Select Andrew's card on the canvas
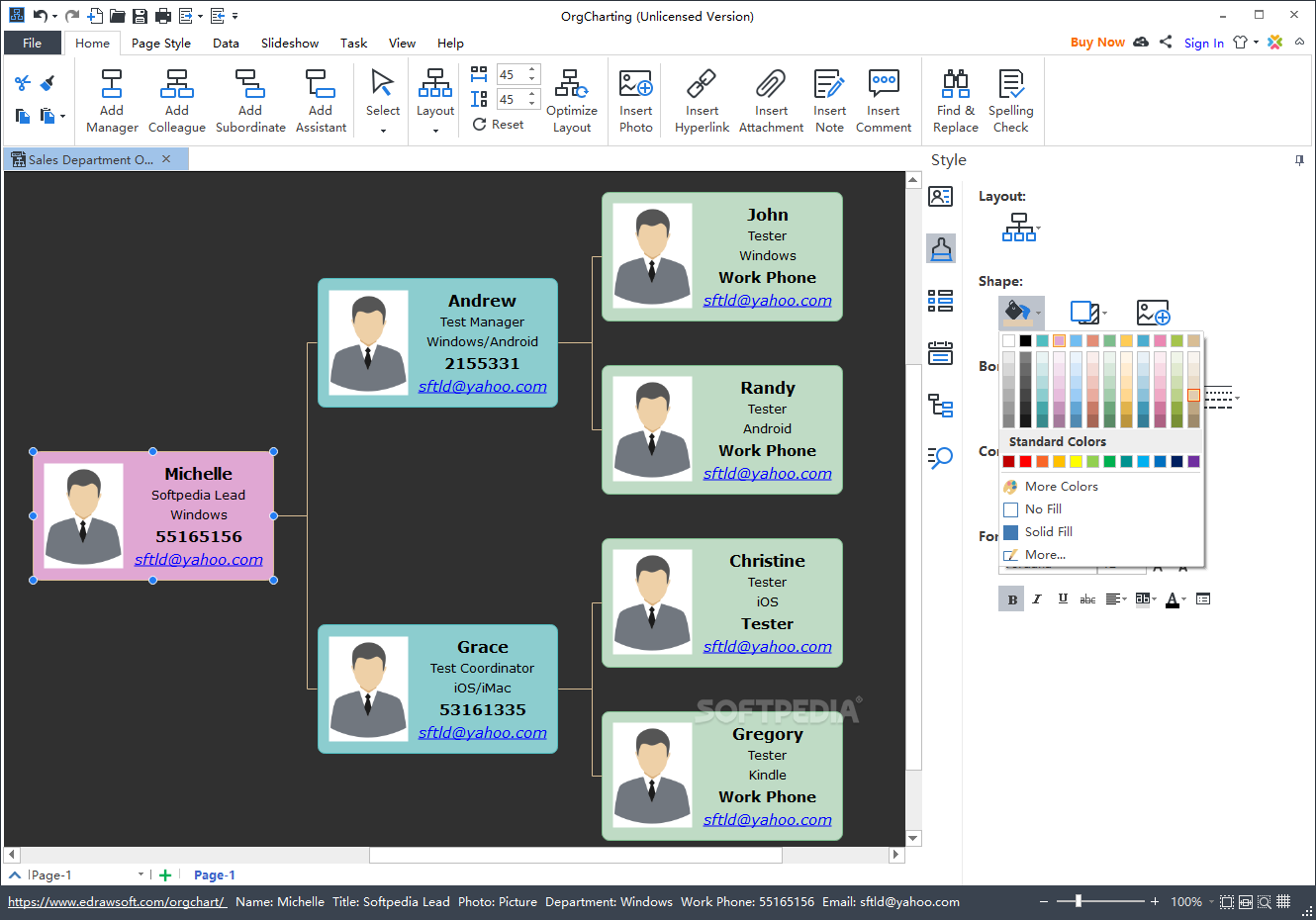The height and width of the screenshot is (920, 1316). (437, 342)
